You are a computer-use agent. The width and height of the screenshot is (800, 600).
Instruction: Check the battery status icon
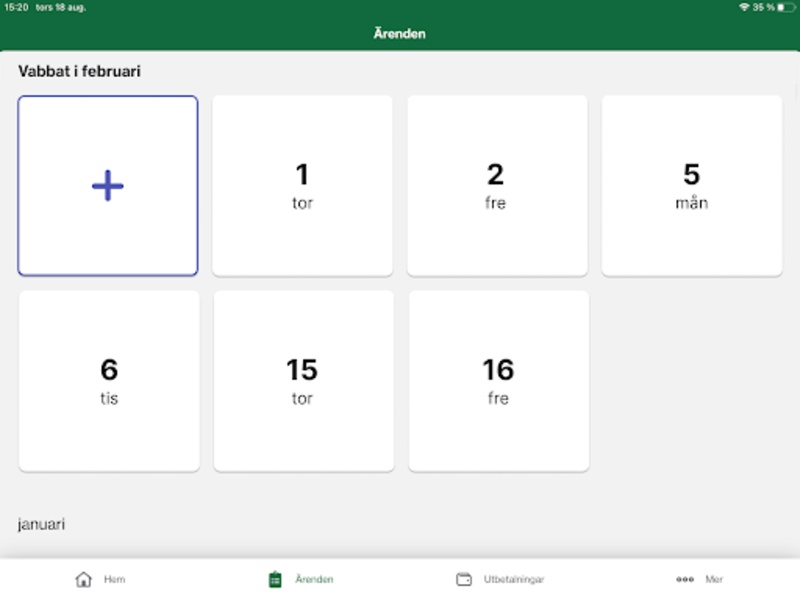pos(786,7)
